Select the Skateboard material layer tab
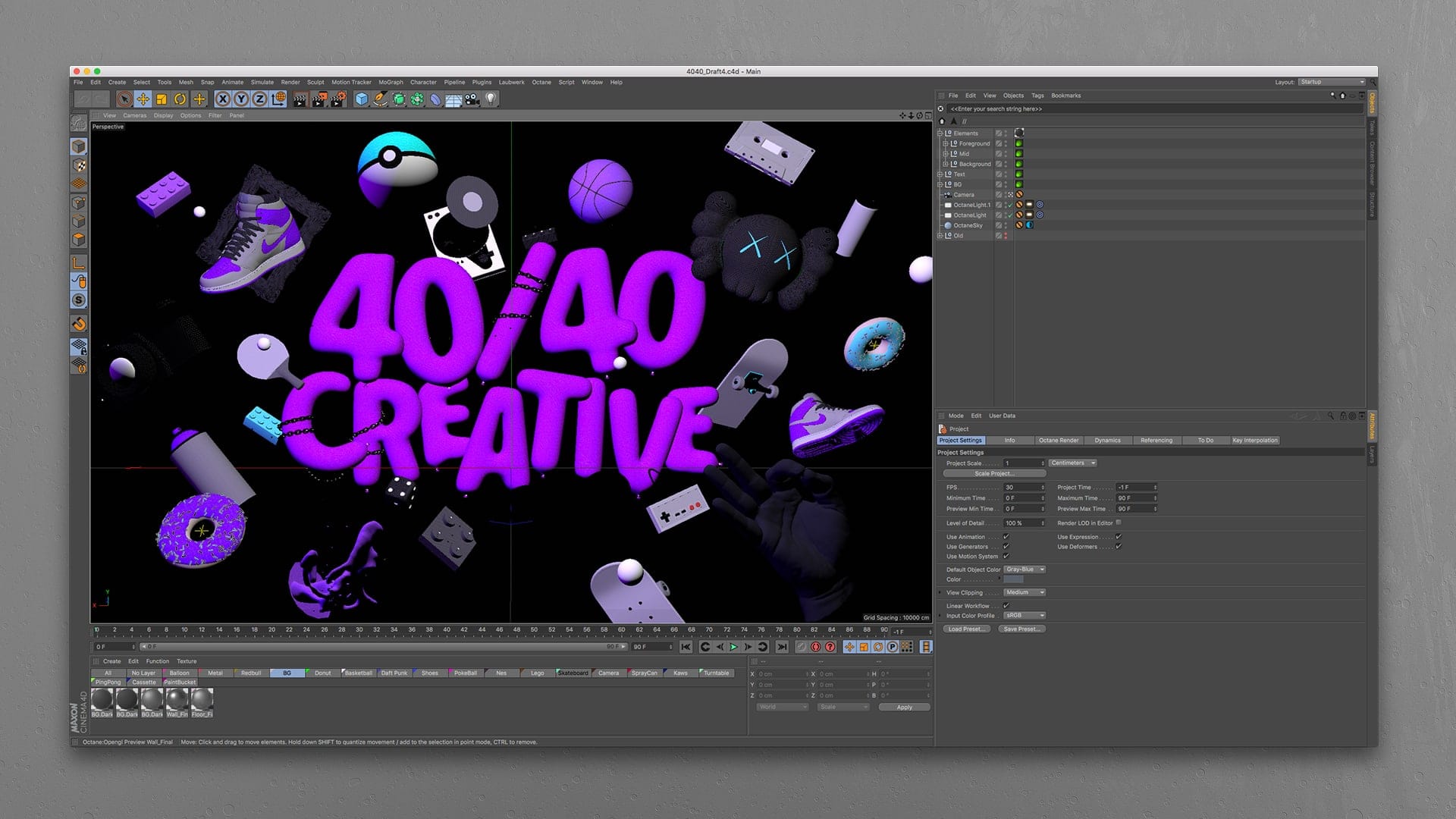1456x819 pixels. [573, 673]
